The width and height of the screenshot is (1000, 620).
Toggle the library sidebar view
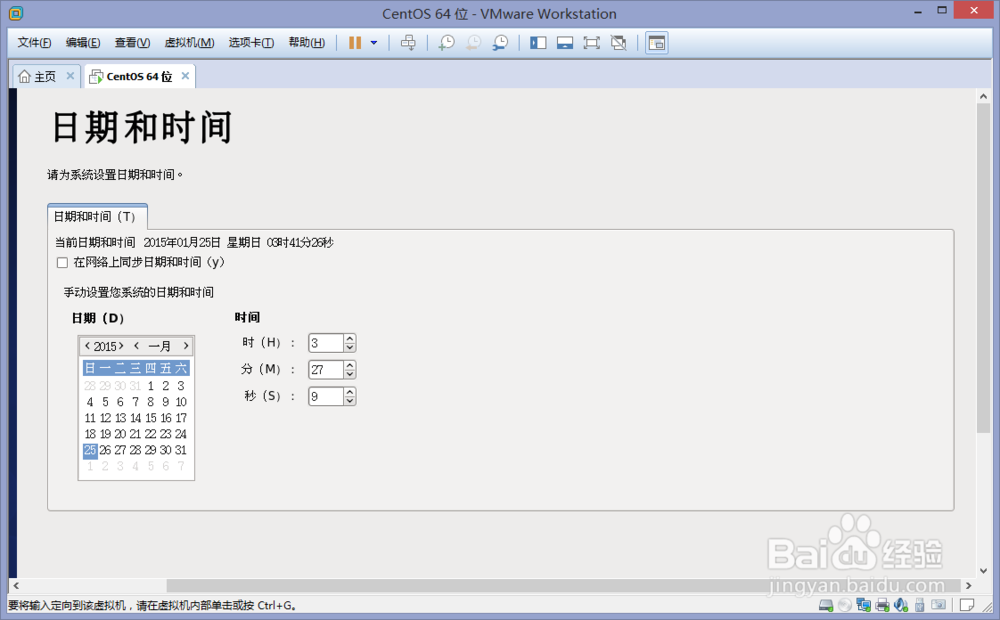(x=538, y=43)
